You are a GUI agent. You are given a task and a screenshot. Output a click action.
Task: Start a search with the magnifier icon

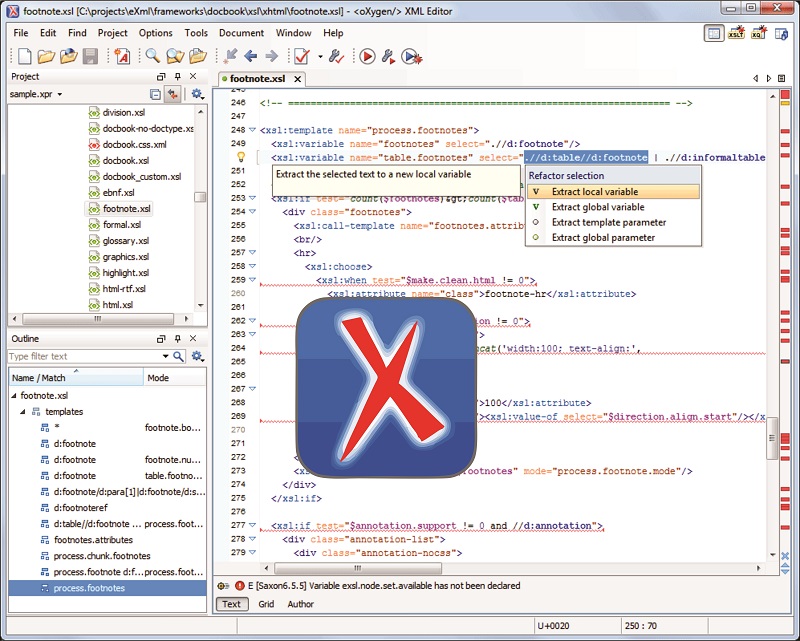pos(154,55)
